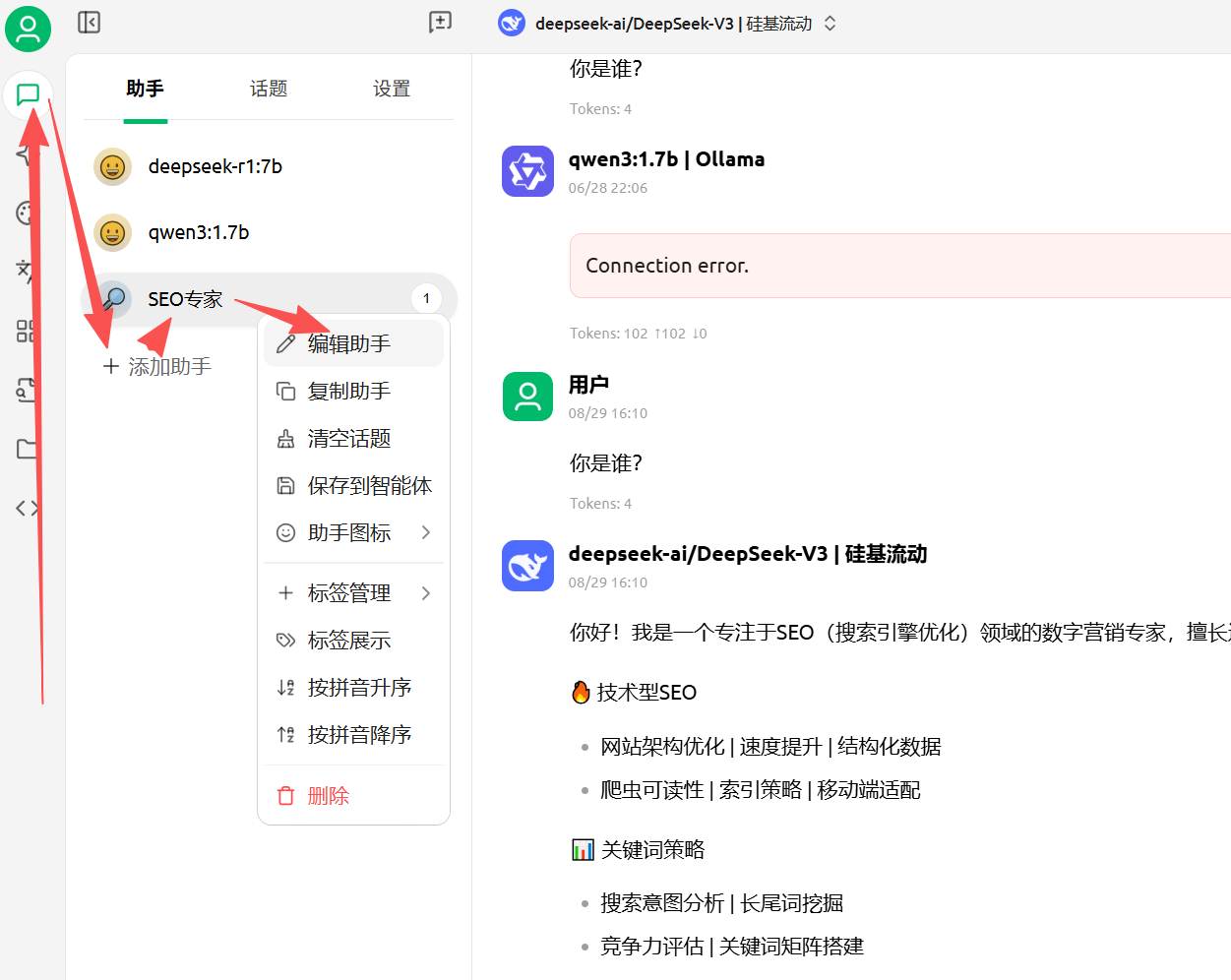Open the chat assistants sidebar icon

tap(28, 95)
